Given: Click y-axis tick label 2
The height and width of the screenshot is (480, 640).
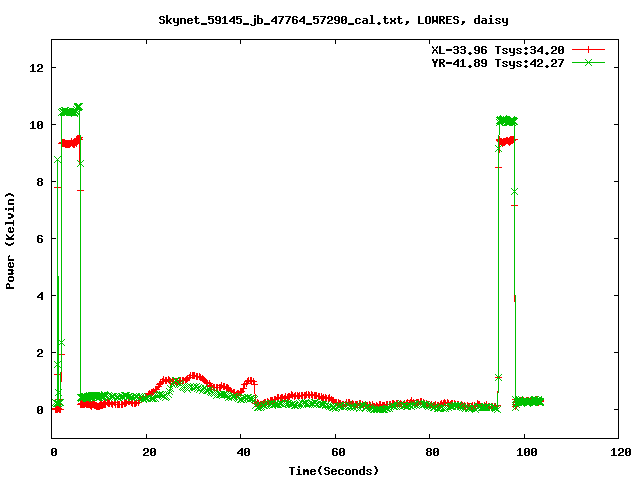Looking at the screenshot, I should point(40,353).
